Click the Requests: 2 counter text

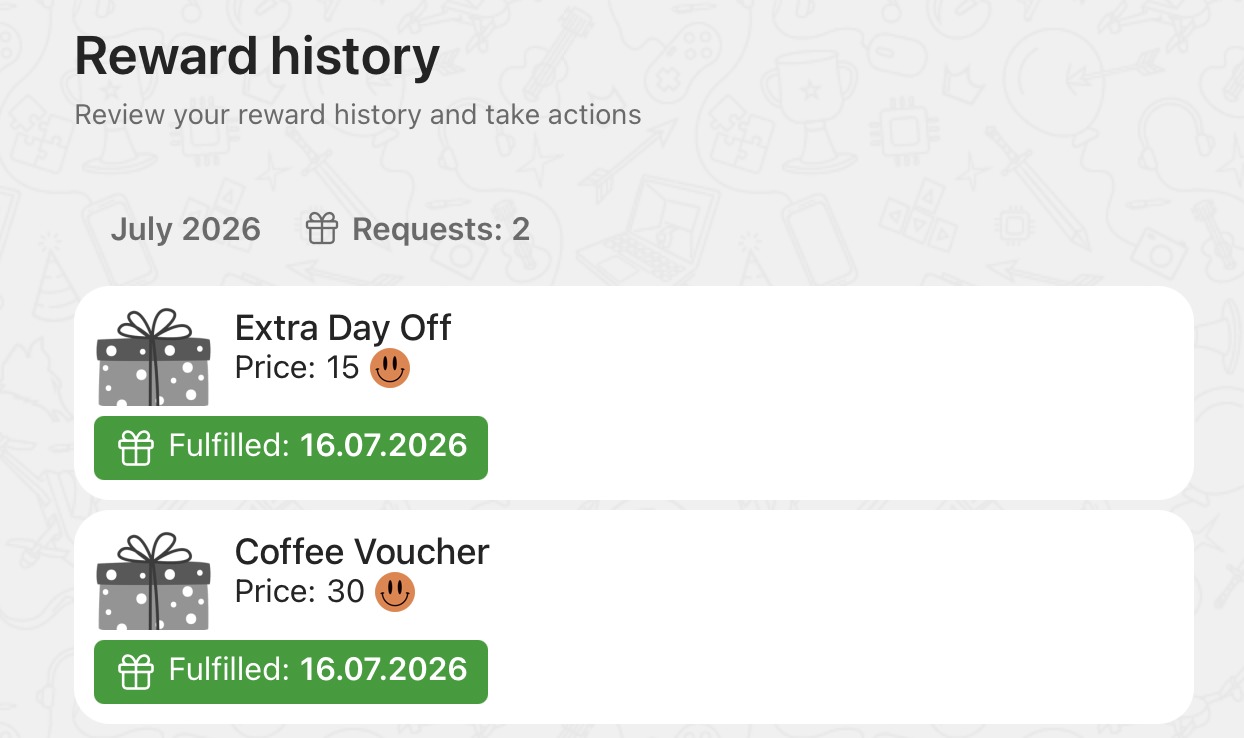pos(441,229)
